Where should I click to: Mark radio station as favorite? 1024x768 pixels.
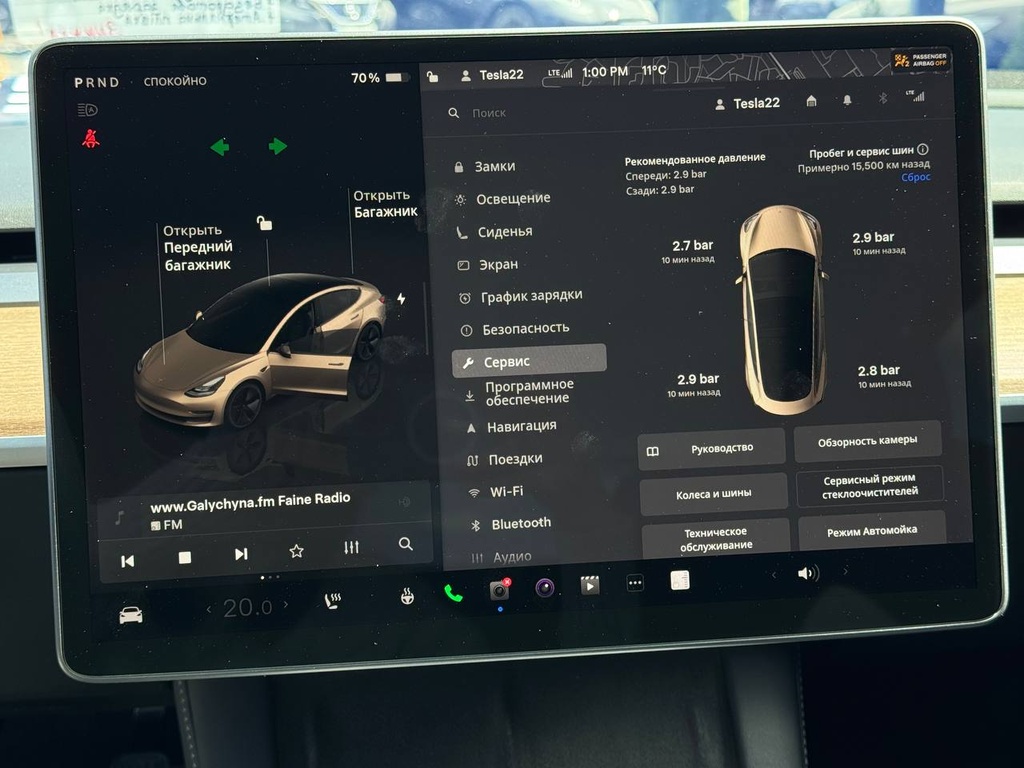click(x=296, y=551)
